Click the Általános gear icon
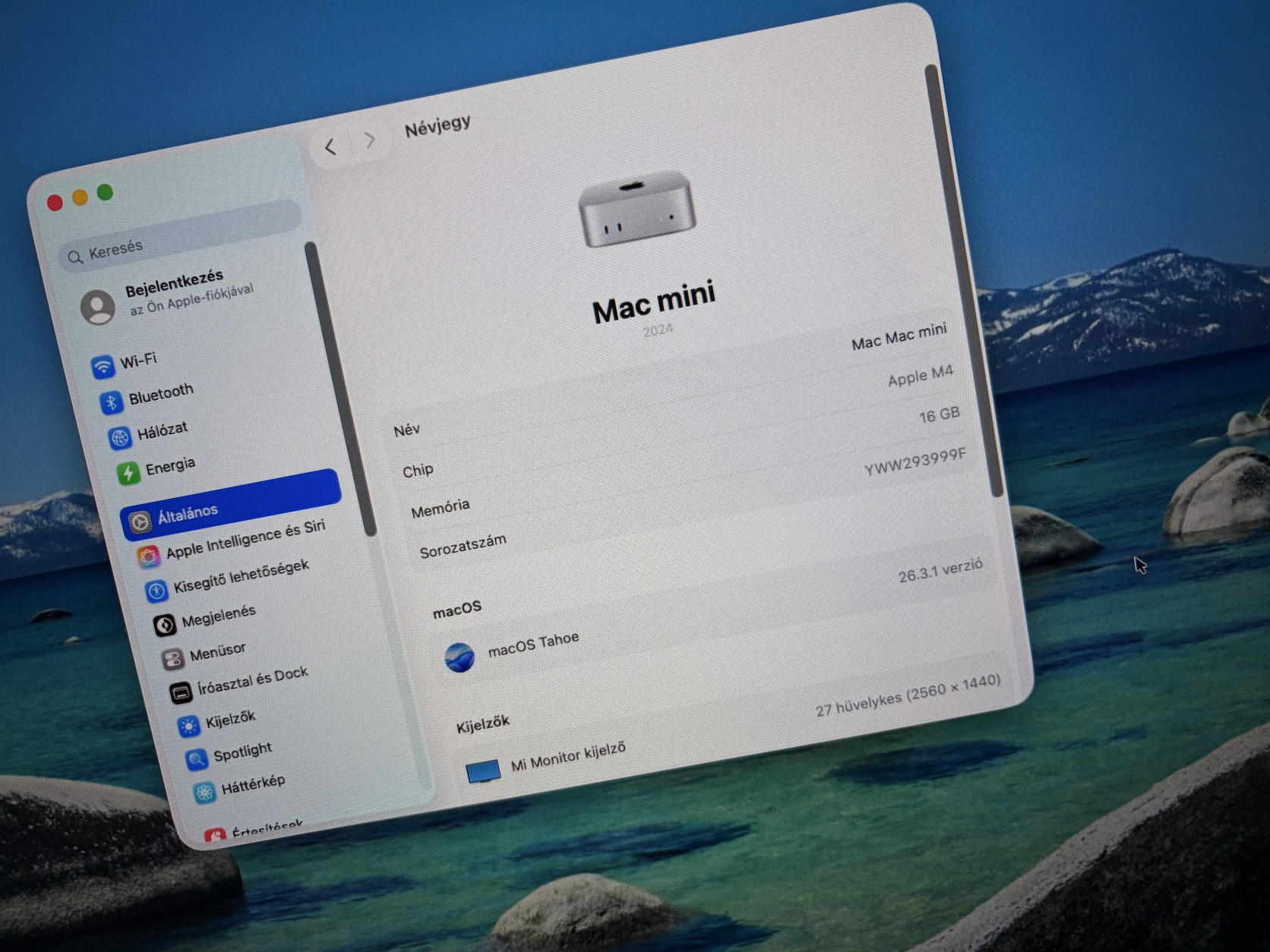 pyautogui.click(x=139, y=522)
